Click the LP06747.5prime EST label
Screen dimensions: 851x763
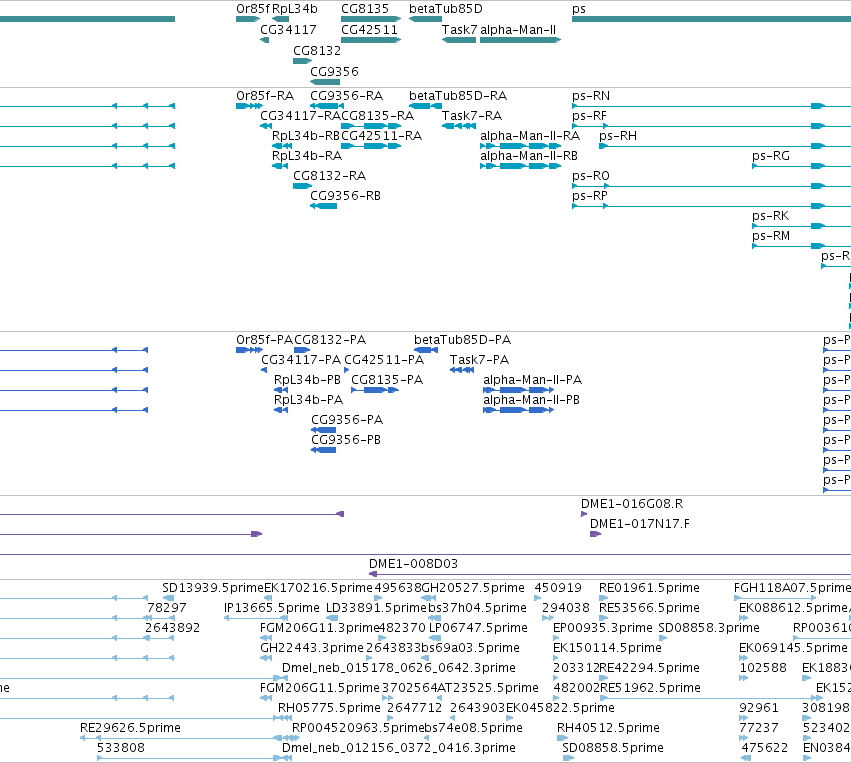click(x=478, y=628)
